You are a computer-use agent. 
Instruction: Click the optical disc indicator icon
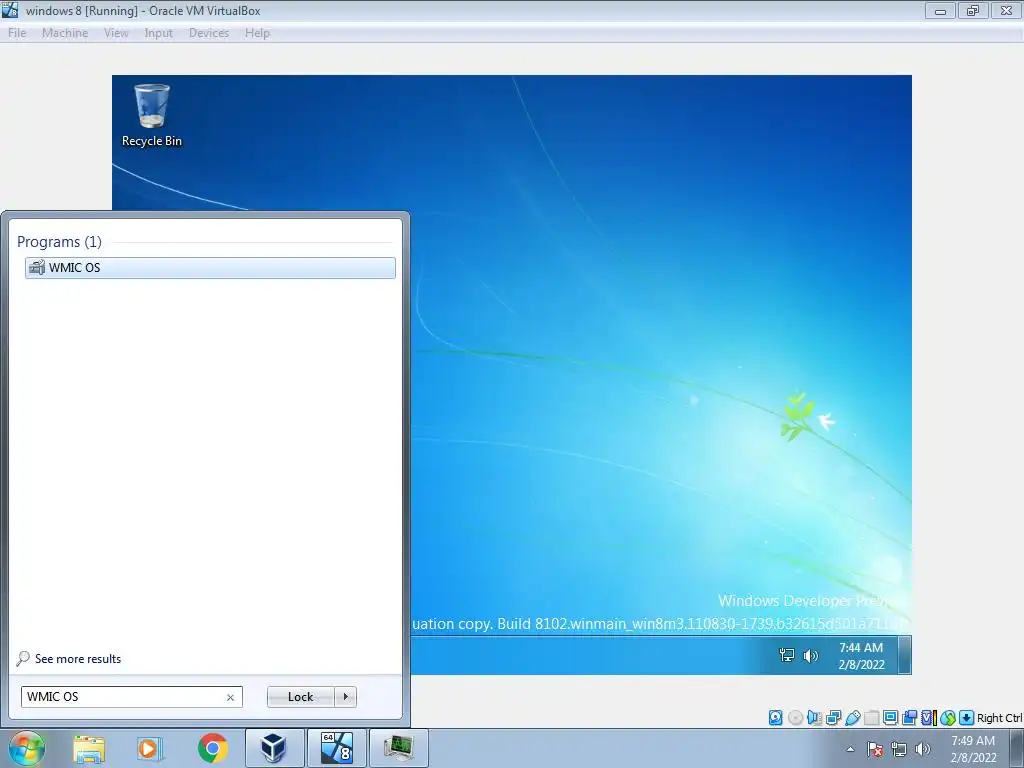[x=795, y=718]
